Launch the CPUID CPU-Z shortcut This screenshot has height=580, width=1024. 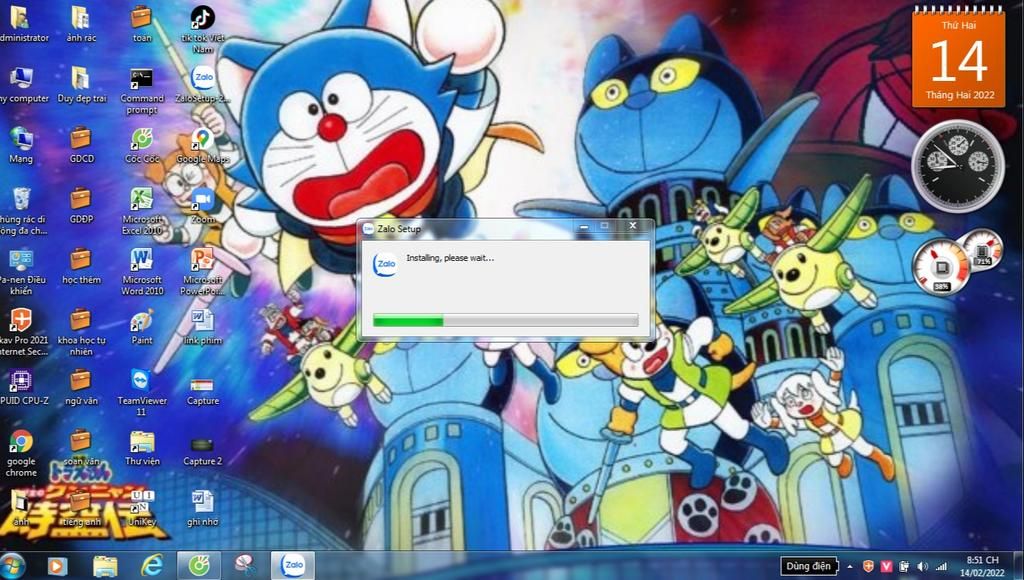(x=22, y=387)
